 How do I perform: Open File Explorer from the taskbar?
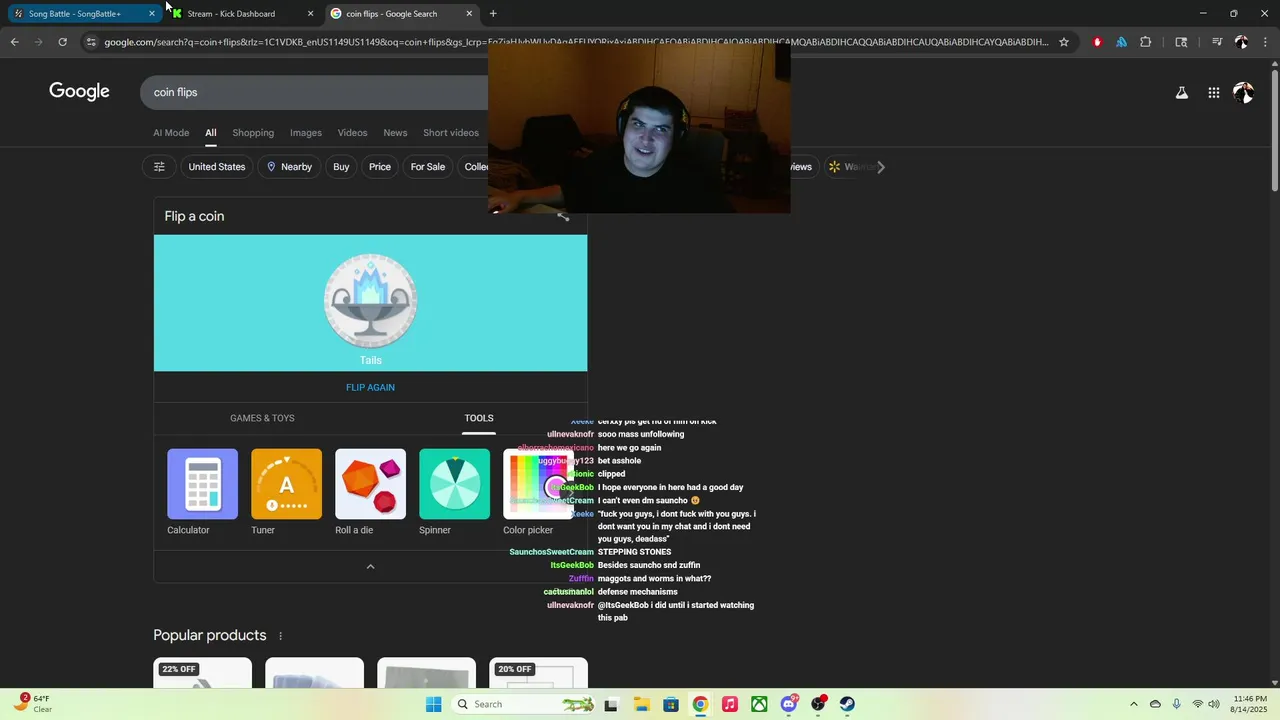[641, 704]
